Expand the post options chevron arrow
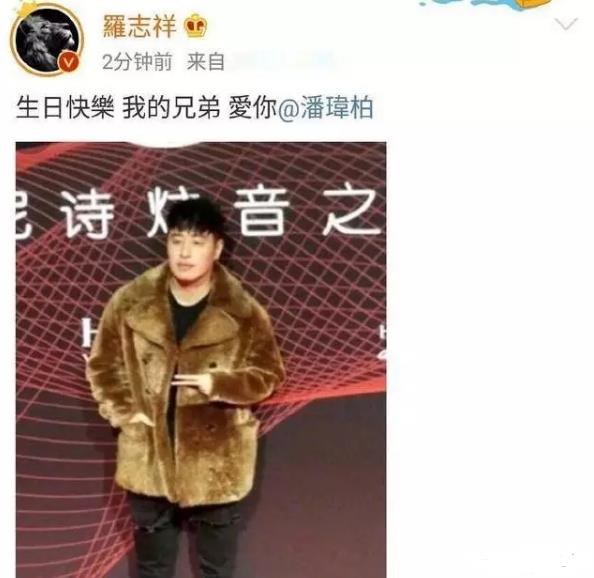This screenshot has height=578, width=594. [566, 25]
